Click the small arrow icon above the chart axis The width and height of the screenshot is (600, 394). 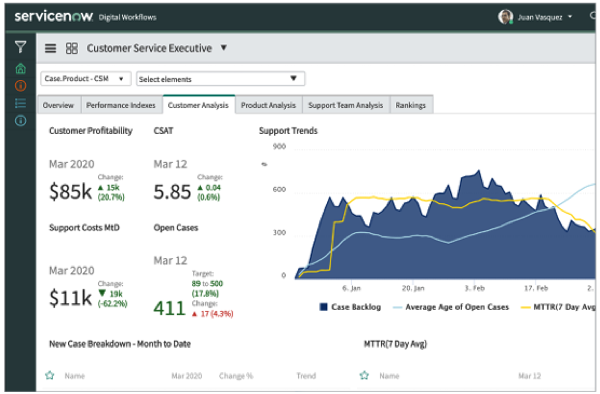(x=264, y=164)
